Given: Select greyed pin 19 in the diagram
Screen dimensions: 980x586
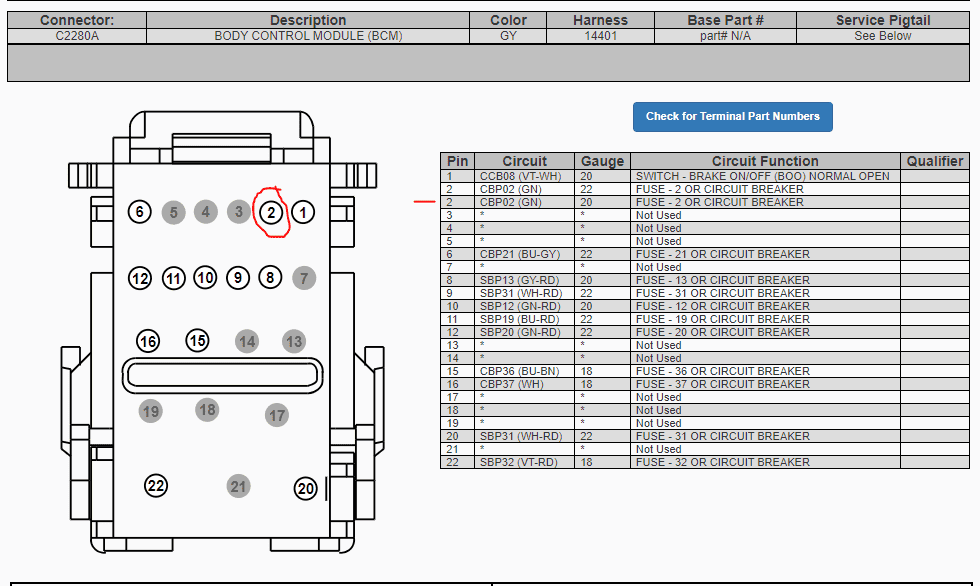Looking at the screenshot, I should 151,412.
